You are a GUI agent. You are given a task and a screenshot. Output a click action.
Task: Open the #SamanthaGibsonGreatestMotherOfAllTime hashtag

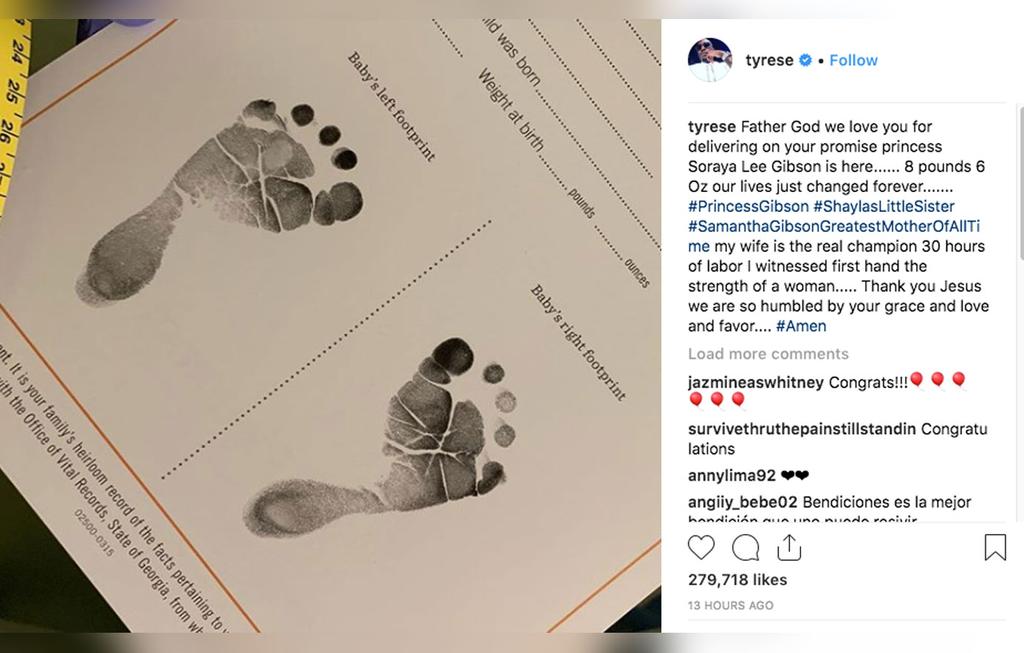click(834, 227)
